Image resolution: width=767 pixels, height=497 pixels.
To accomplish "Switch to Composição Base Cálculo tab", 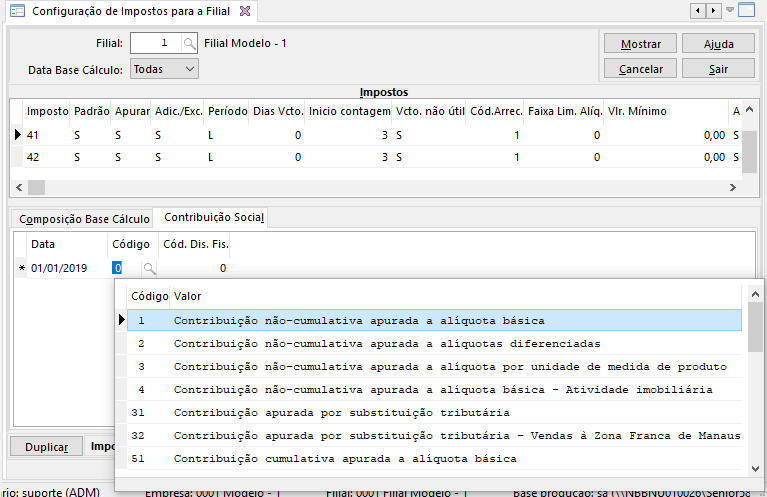I will tap(84, 219).
